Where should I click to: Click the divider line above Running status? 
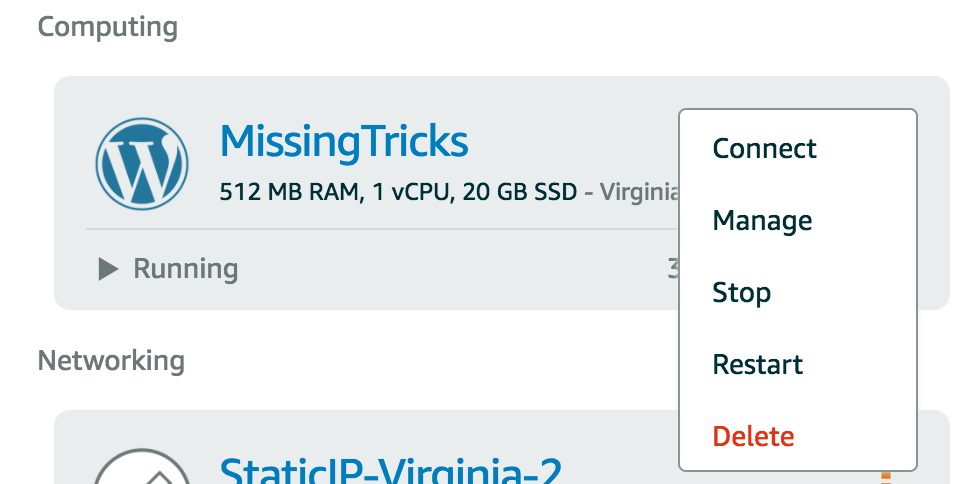(x=382, y=229)
